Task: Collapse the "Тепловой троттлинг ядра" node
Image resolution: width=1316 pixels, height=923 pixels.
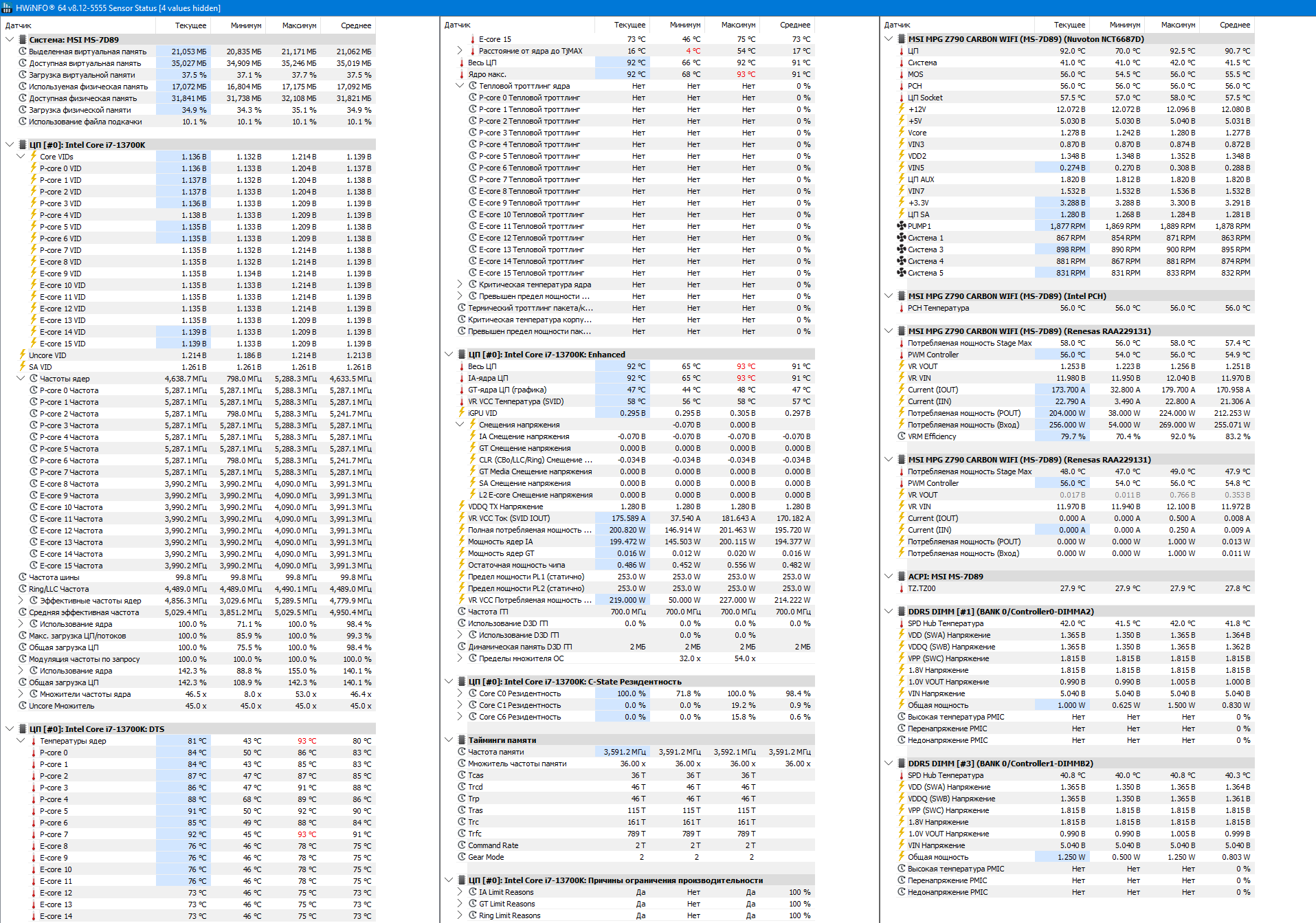Action: tap(460, 86)
